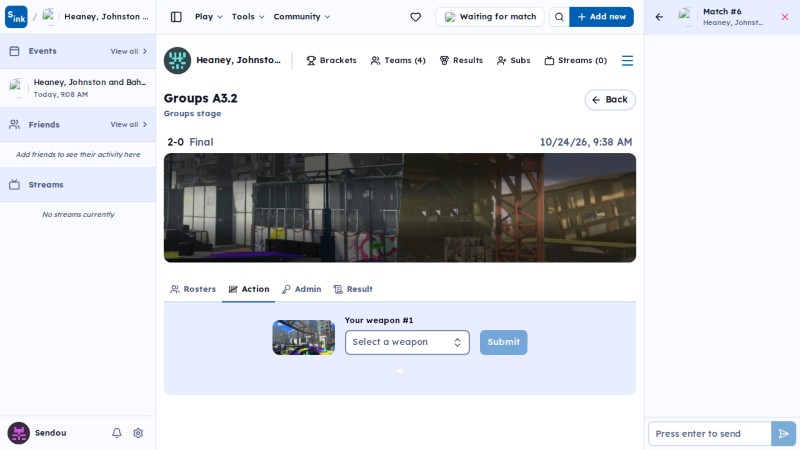Switch to the Rosters tab
This screenshot has width=800, height=450.
[x=193, y=289]
